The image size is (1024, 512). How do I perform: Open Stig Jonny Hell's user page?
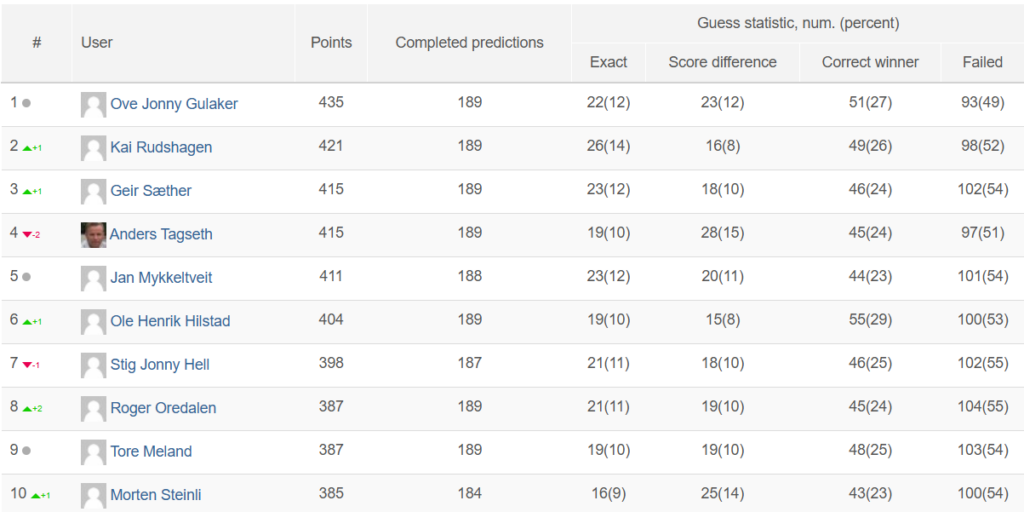tap(160, 364)
